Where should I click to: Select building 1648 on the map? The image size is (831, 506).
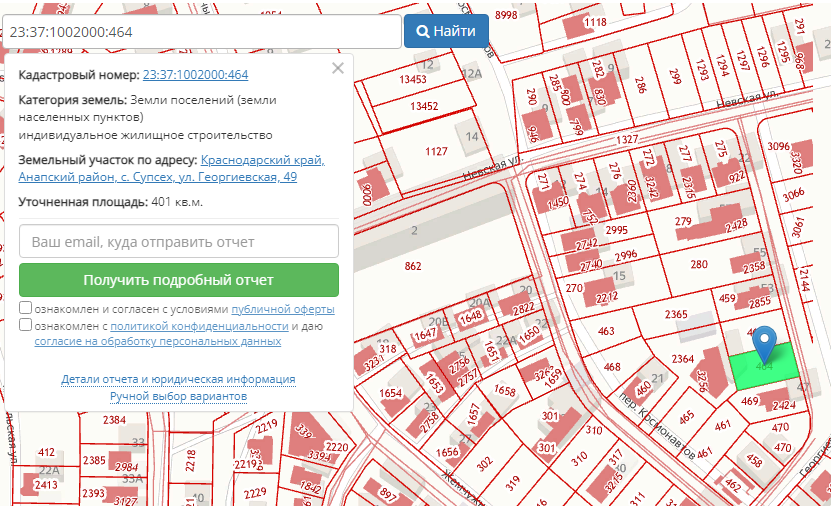[x=471, y=317]
